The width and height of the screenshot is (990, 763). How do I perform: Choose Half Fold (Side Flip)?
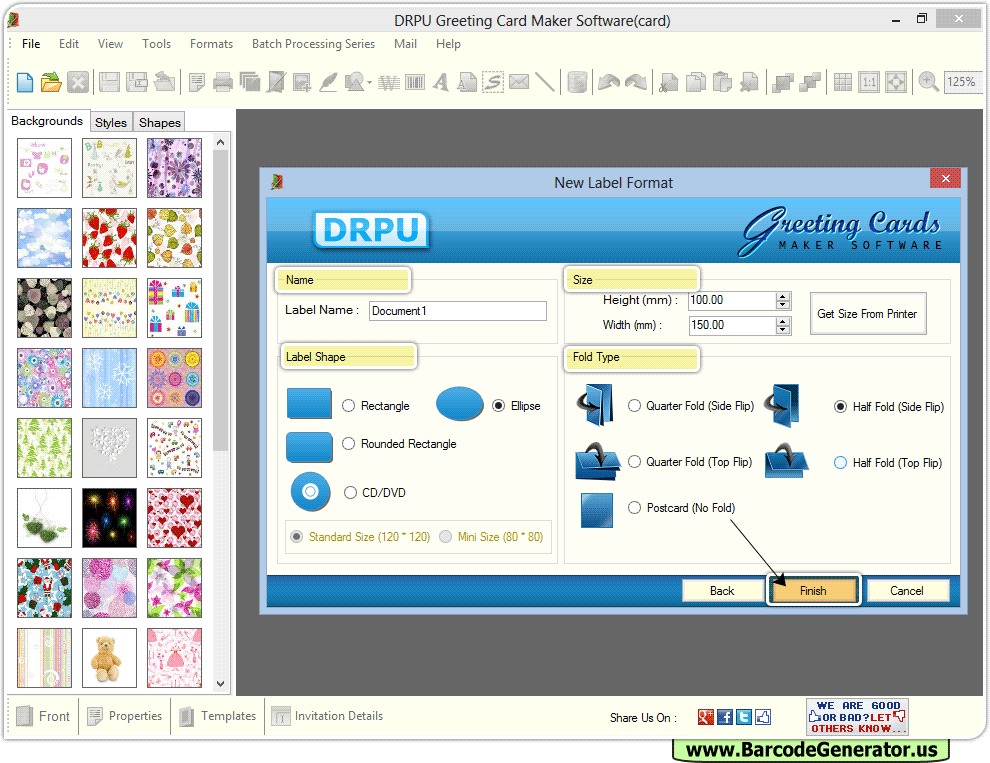(x=840, y=407)
